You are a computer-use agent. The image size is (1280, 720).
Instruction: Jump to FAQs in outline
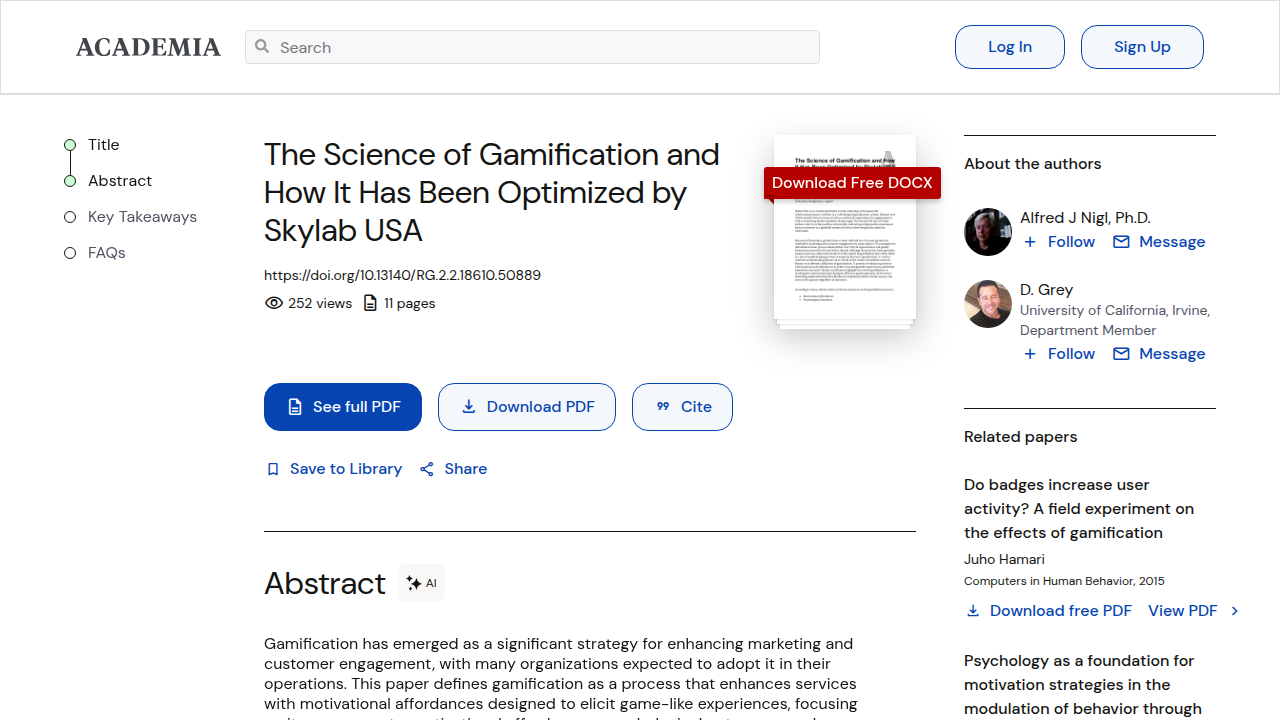tap(106, 253)
